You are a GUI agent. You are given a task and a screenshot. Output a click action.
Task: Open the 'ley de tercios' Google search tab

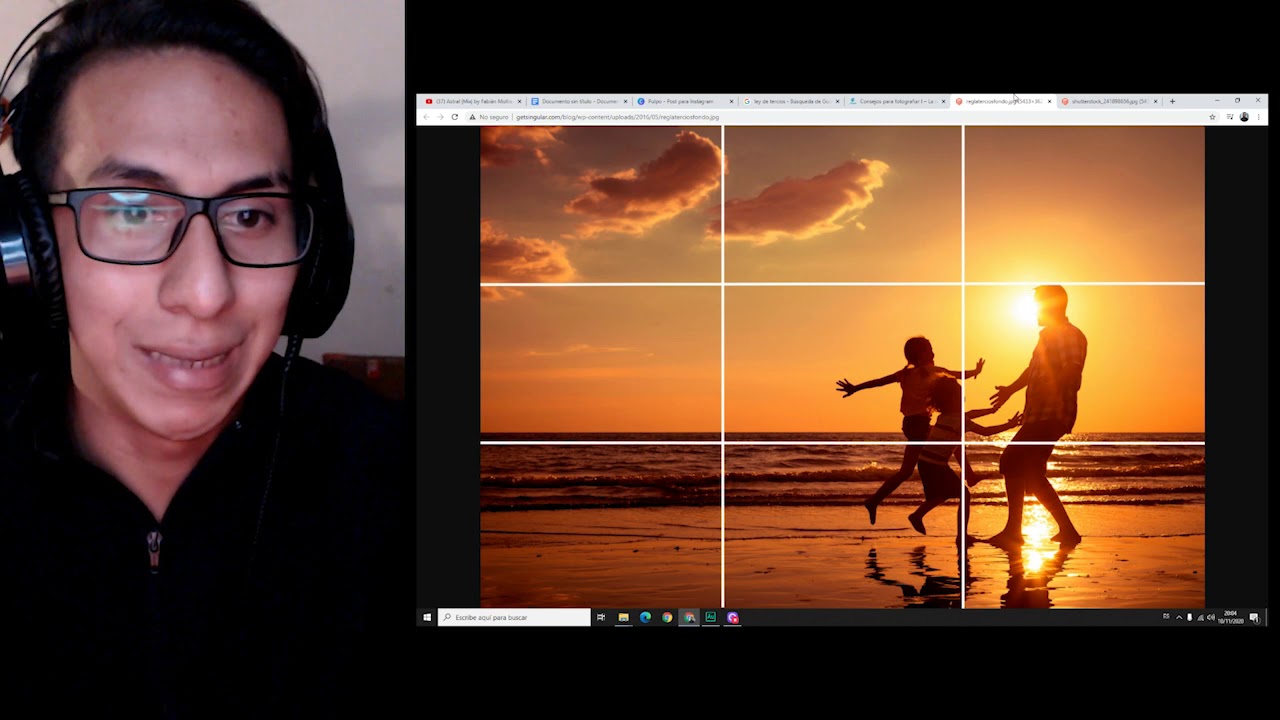pos(790,101)
